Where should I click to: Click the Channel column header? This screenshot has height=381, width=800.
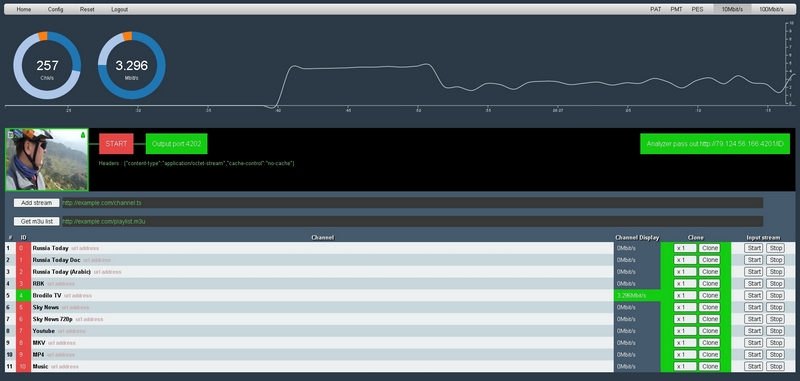(322, 238)
